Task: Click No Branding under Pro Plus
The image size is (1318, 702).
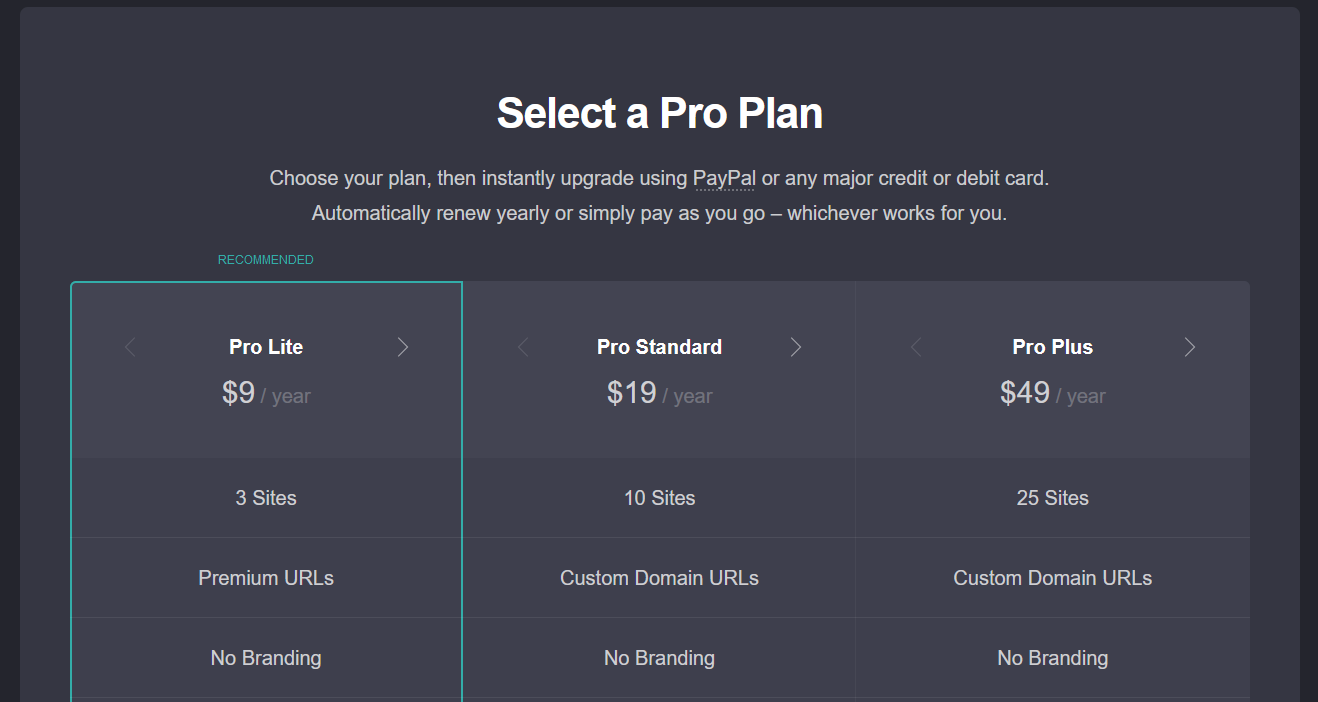Action: (x=1053, y=658)
